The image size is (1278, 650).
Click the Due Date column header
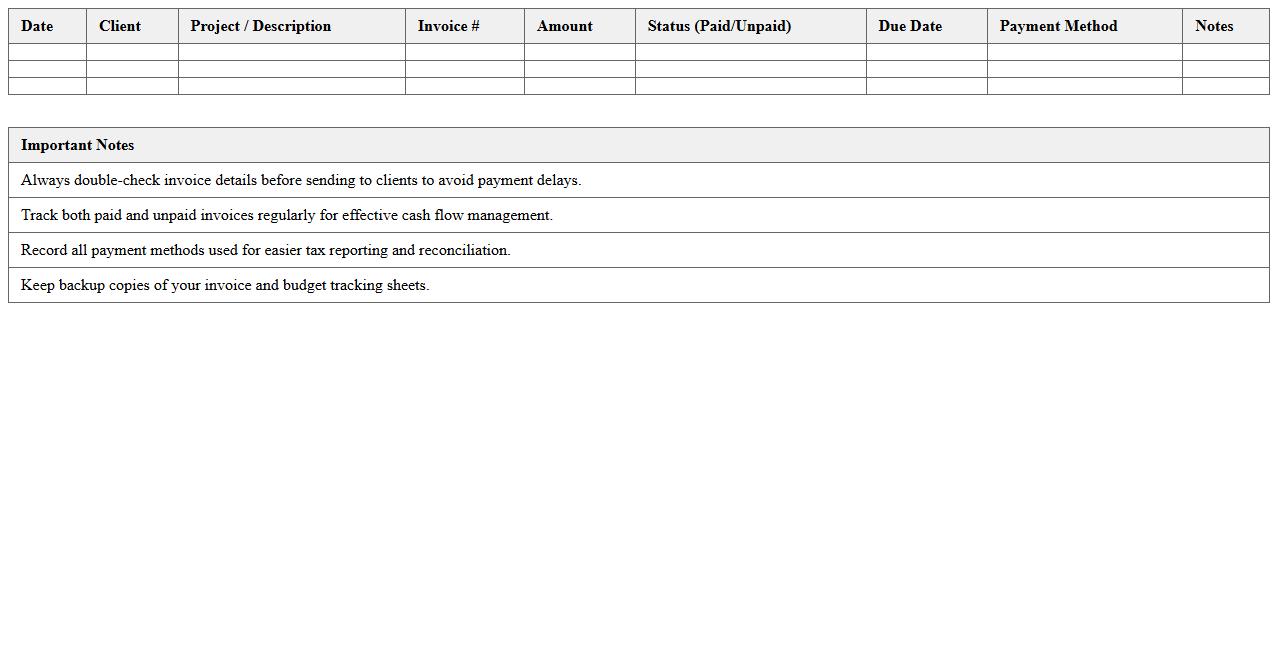tap(910, 26)
